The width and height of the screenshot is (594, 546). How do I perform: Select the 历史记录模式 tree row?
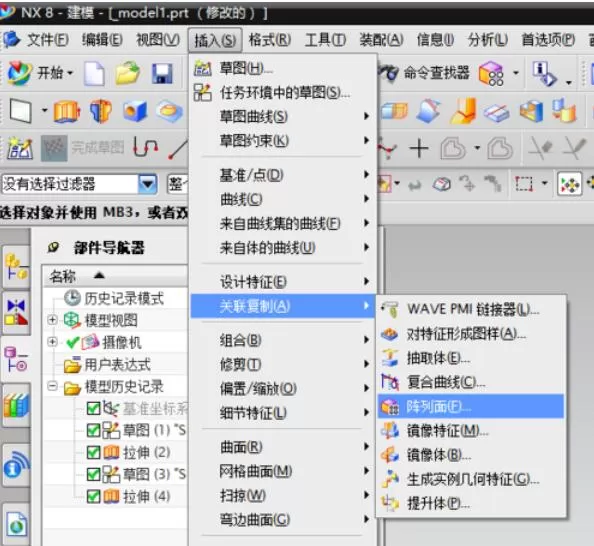click(x=115, y=298)
